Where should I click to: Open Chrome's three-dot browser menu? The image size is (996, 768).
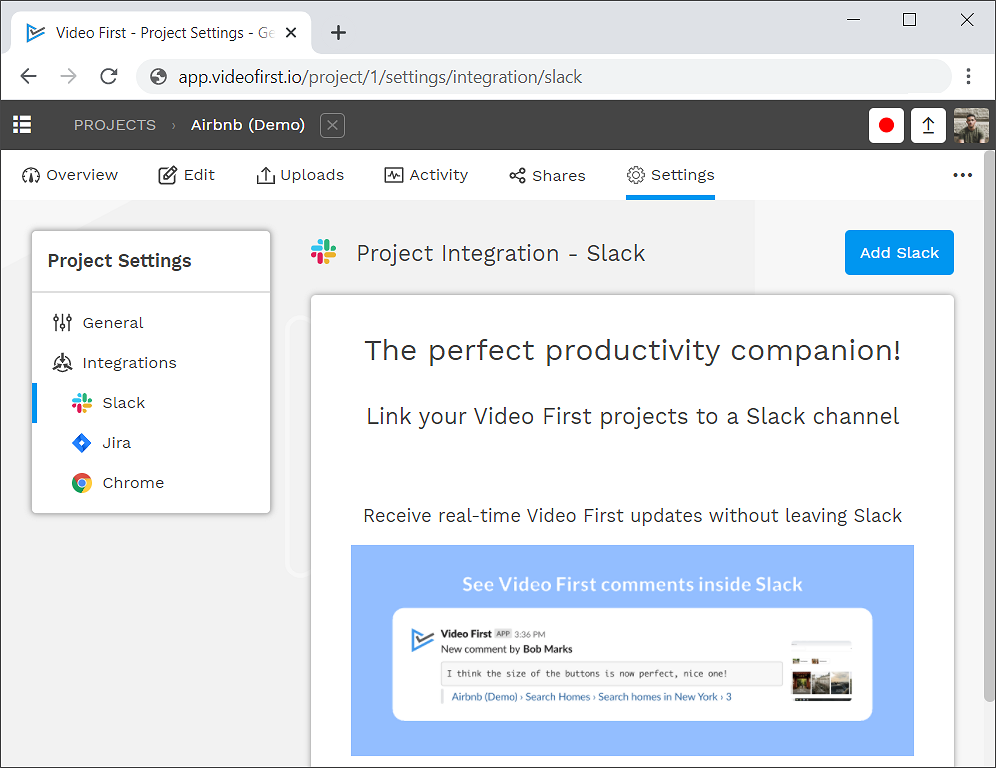(968, 77)
